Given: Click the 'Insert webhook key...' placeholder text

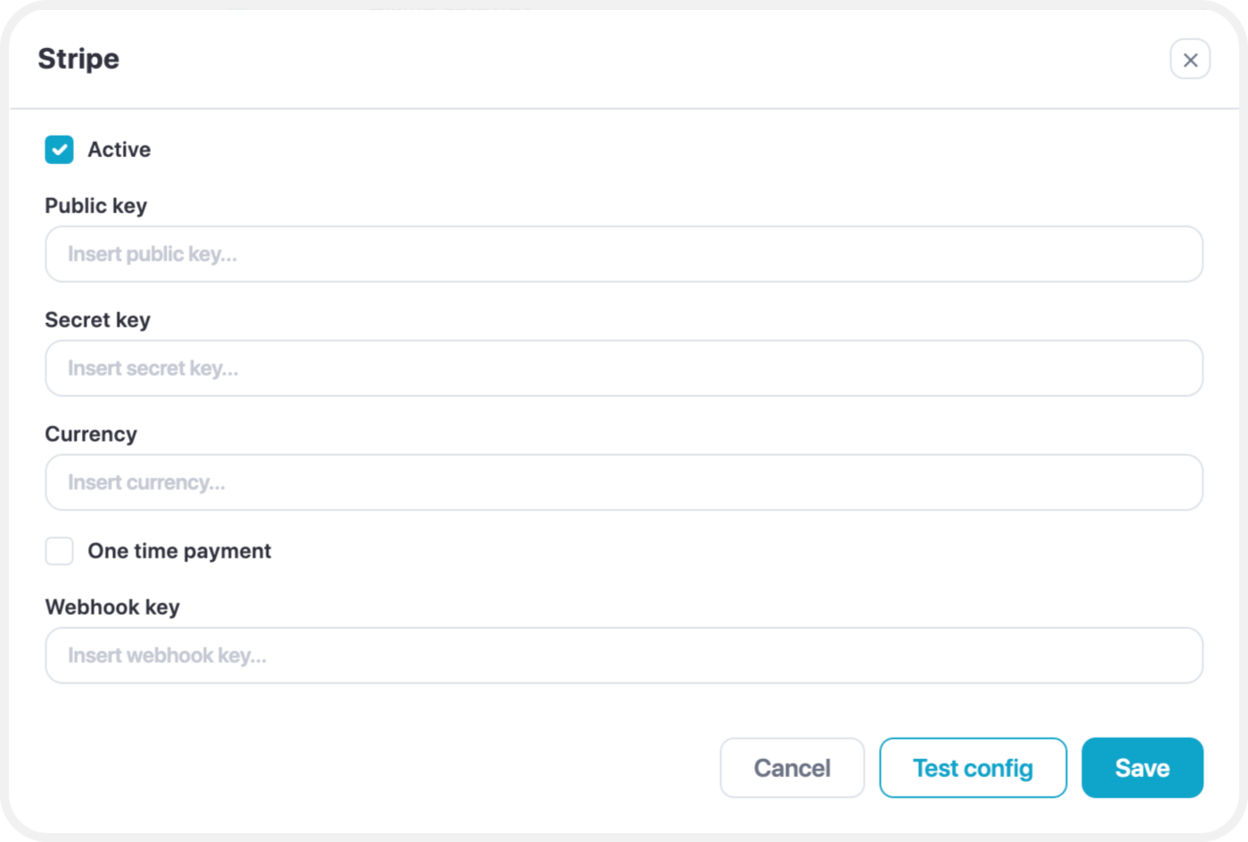Looking at the screenshot, I should [167, 656].
